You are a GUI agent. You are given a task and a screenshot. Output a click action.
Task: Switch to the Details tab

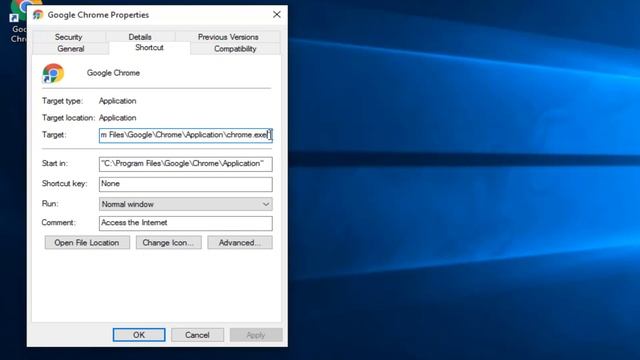coord(140,37)
